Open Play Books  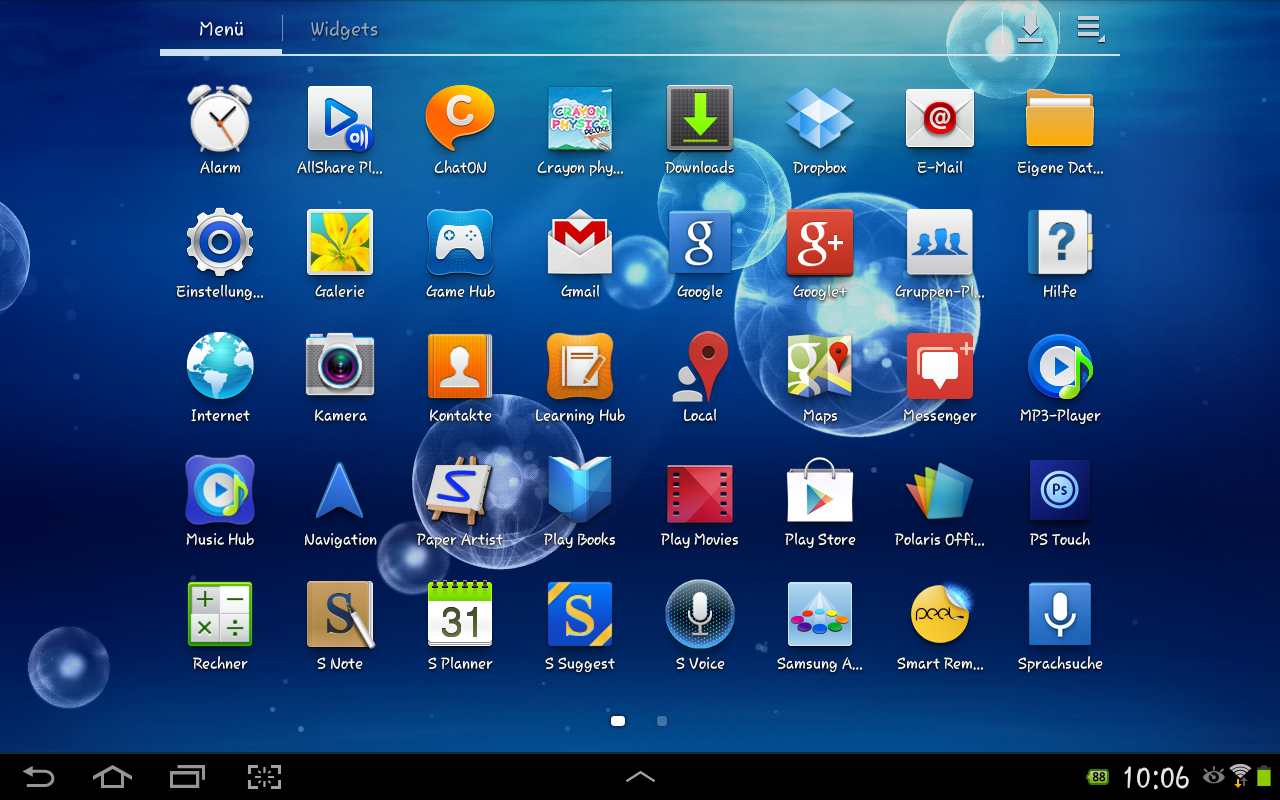(580, 491)
